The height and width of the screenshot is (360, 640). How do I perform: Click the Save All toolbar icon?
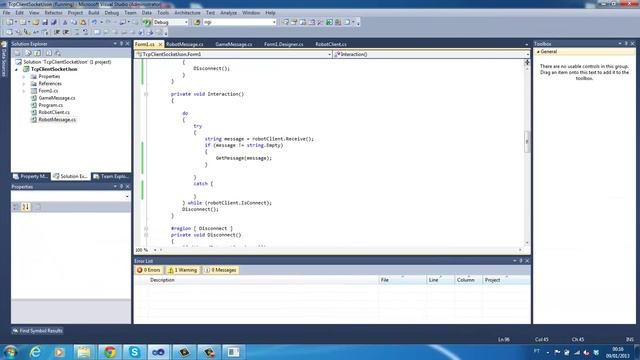tap(54, 22)
